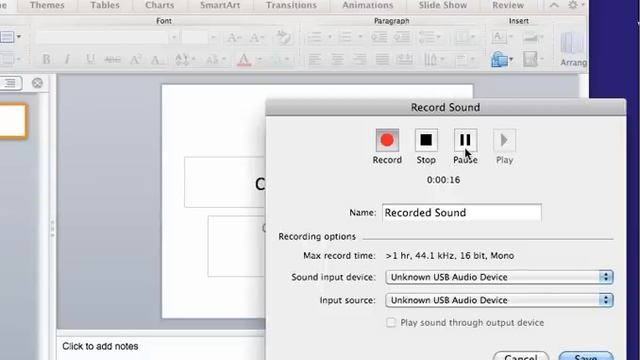Click the Play button in Record Sound
640x360 pixels.
(x=504, y=140)
